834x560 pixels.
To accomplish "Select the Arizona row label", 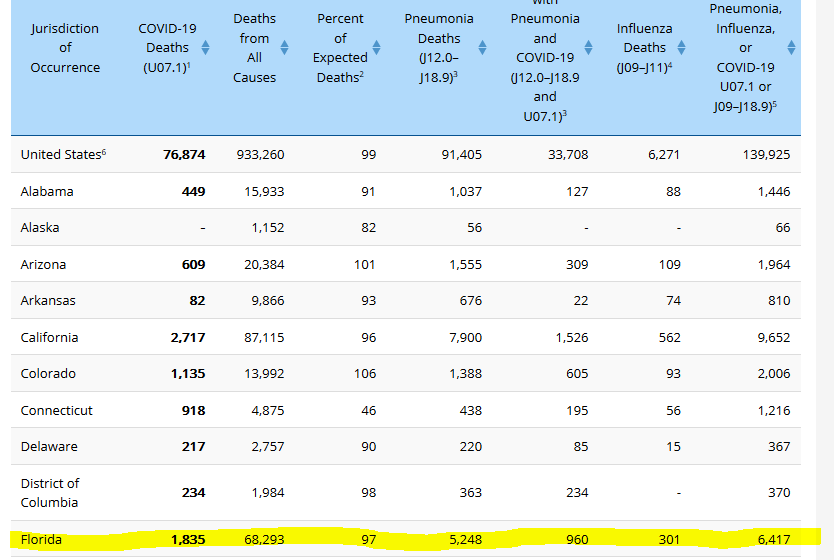I will tap(43, 264).
